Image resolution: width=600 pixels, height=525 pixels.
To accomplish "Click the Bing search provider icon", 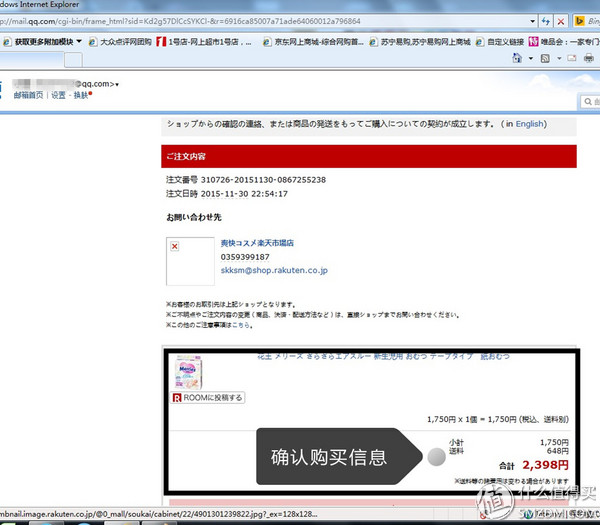I will point(580,21).
